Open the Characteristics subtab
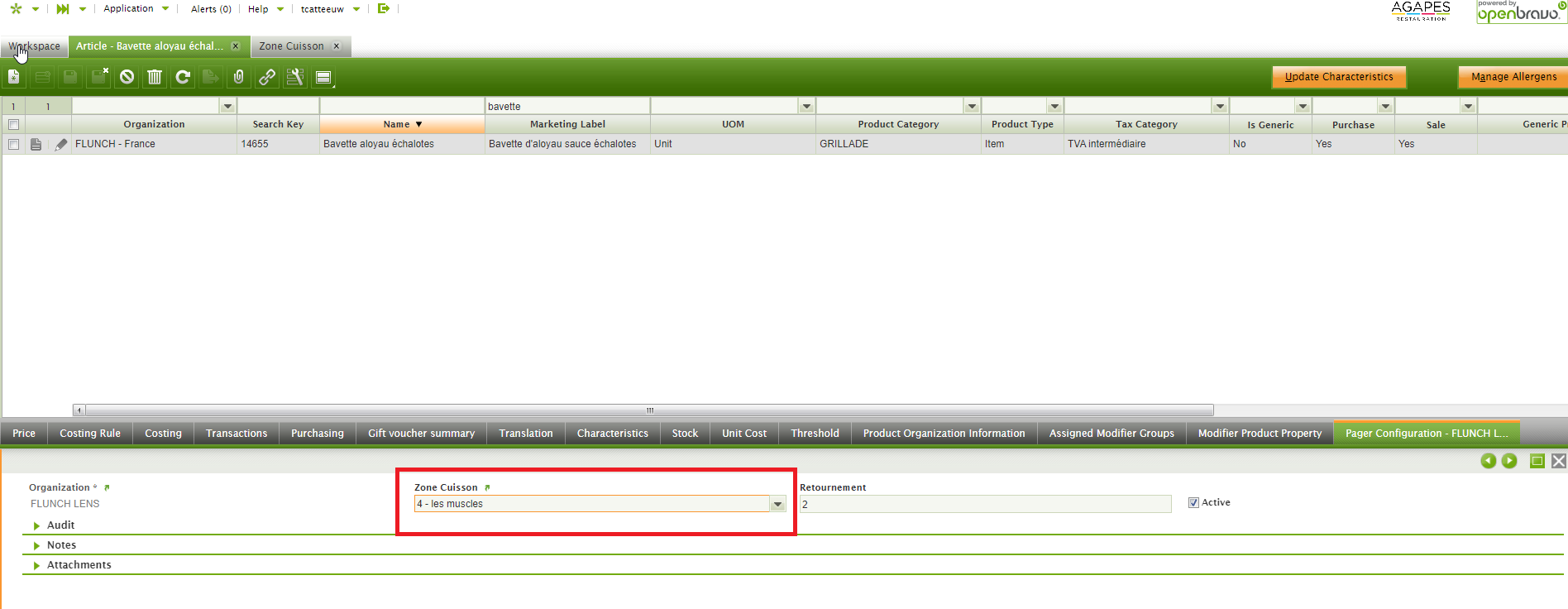 pyautogui.click(x=613, y=434)
